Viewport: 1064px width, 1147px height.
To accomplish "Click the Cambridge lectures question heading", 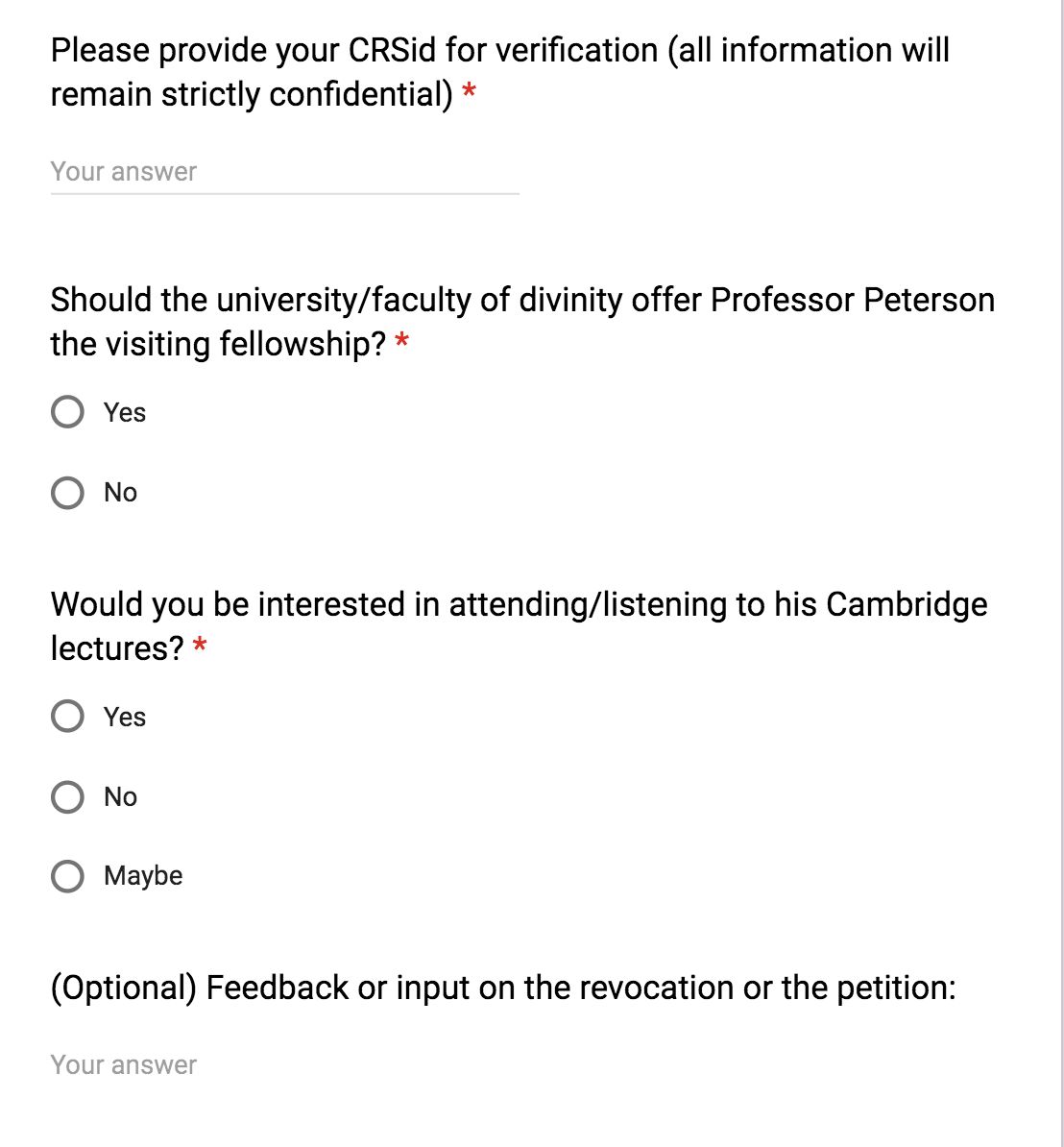I will (x=519, y=626).
